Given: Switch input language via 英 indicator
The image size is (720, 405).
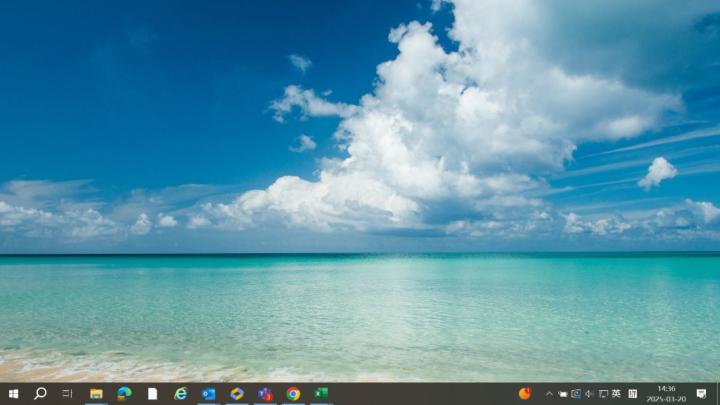Looking at the screenshot, I should point(616,394).
